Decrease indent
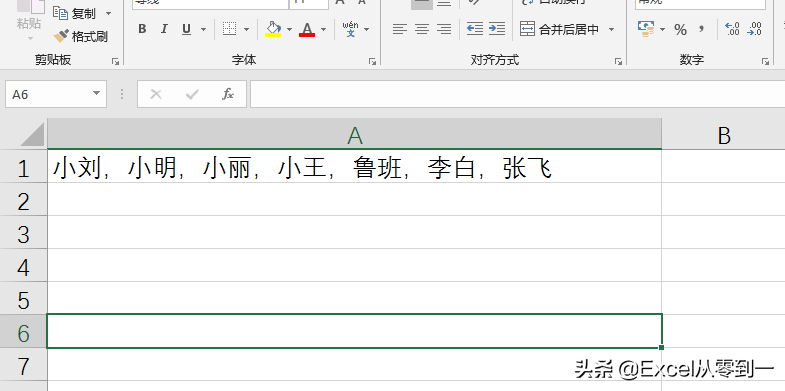 474,29
